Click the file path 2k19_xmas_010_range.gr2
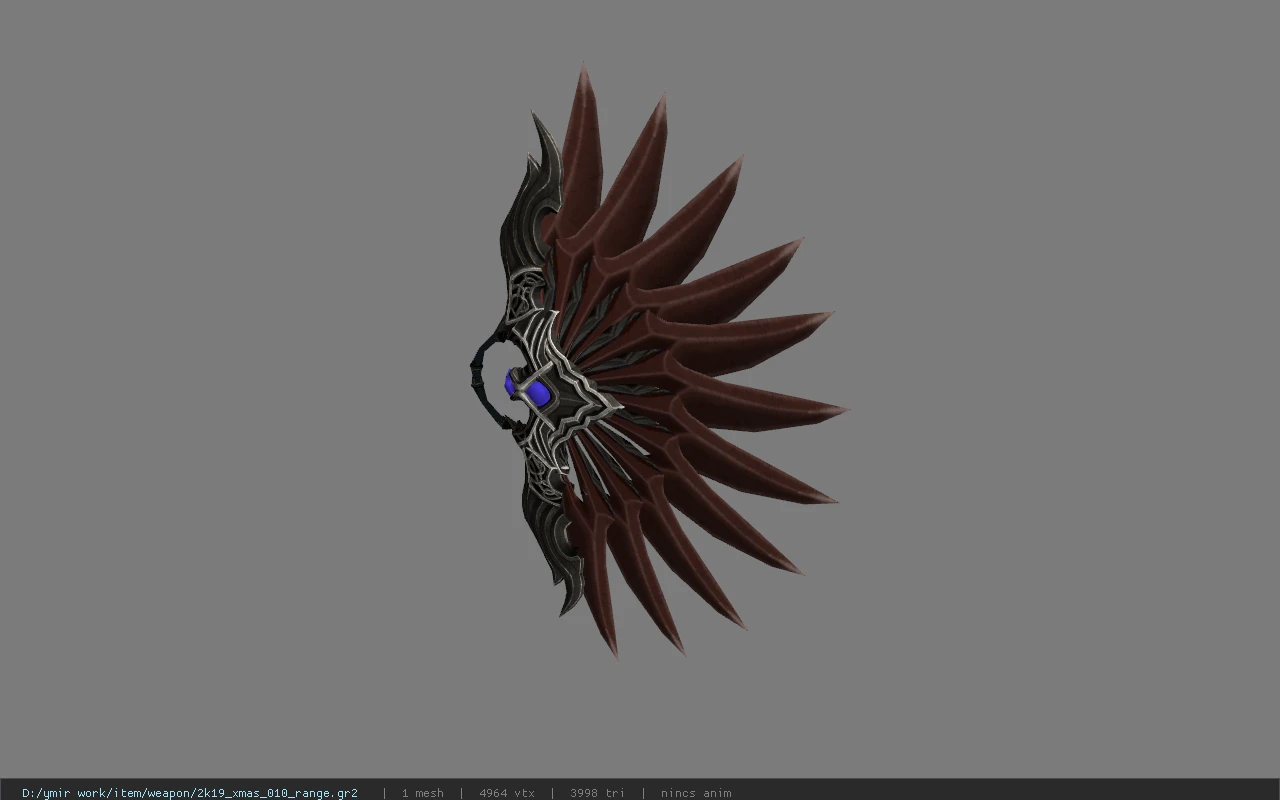This screenshot has width=1280, height=800. pos(190,793)
